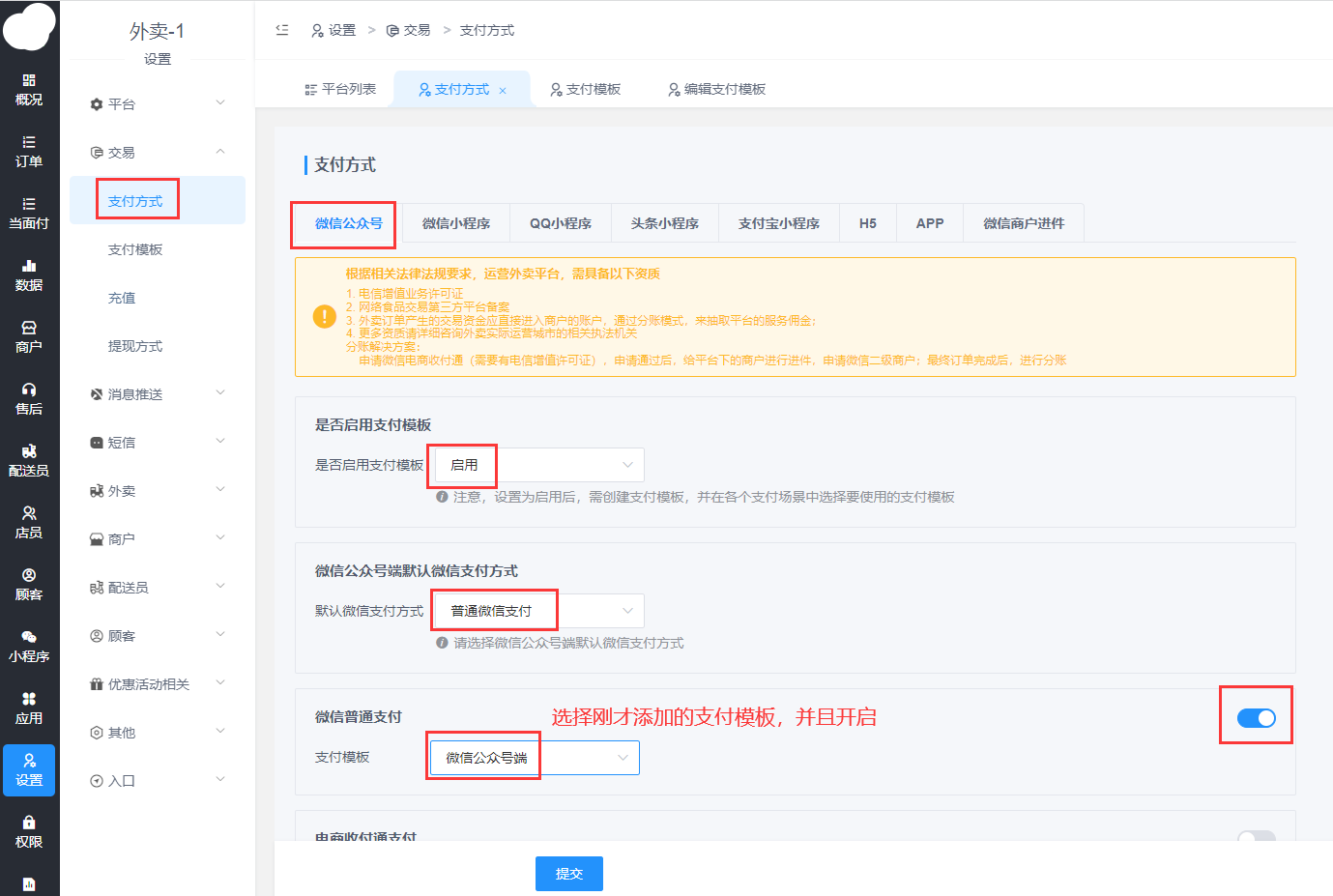
Task: Open 提现方式 in the settings menu
Action: [x=158, y=345]
